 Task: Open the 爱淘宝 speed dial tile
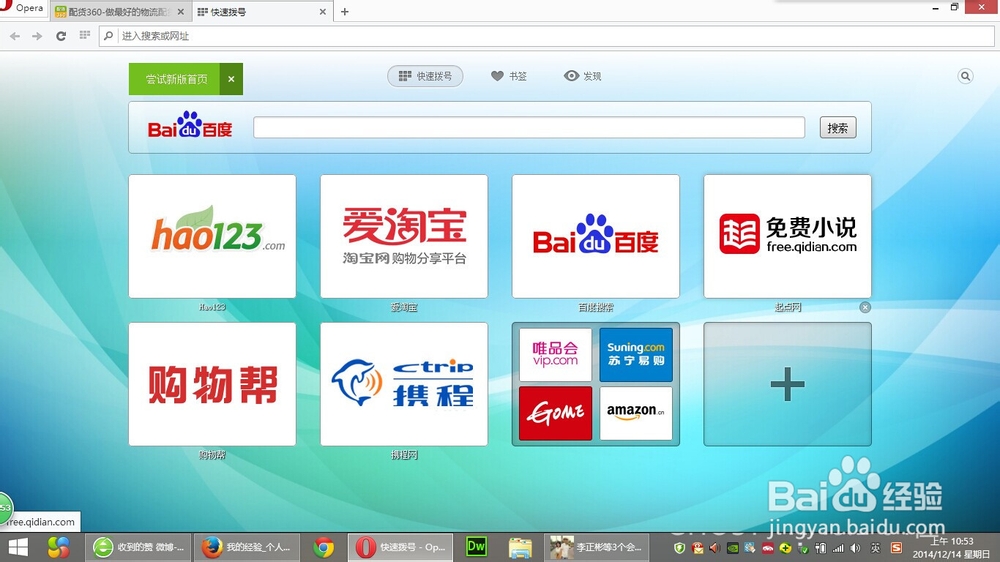click(x=404, y=237)
